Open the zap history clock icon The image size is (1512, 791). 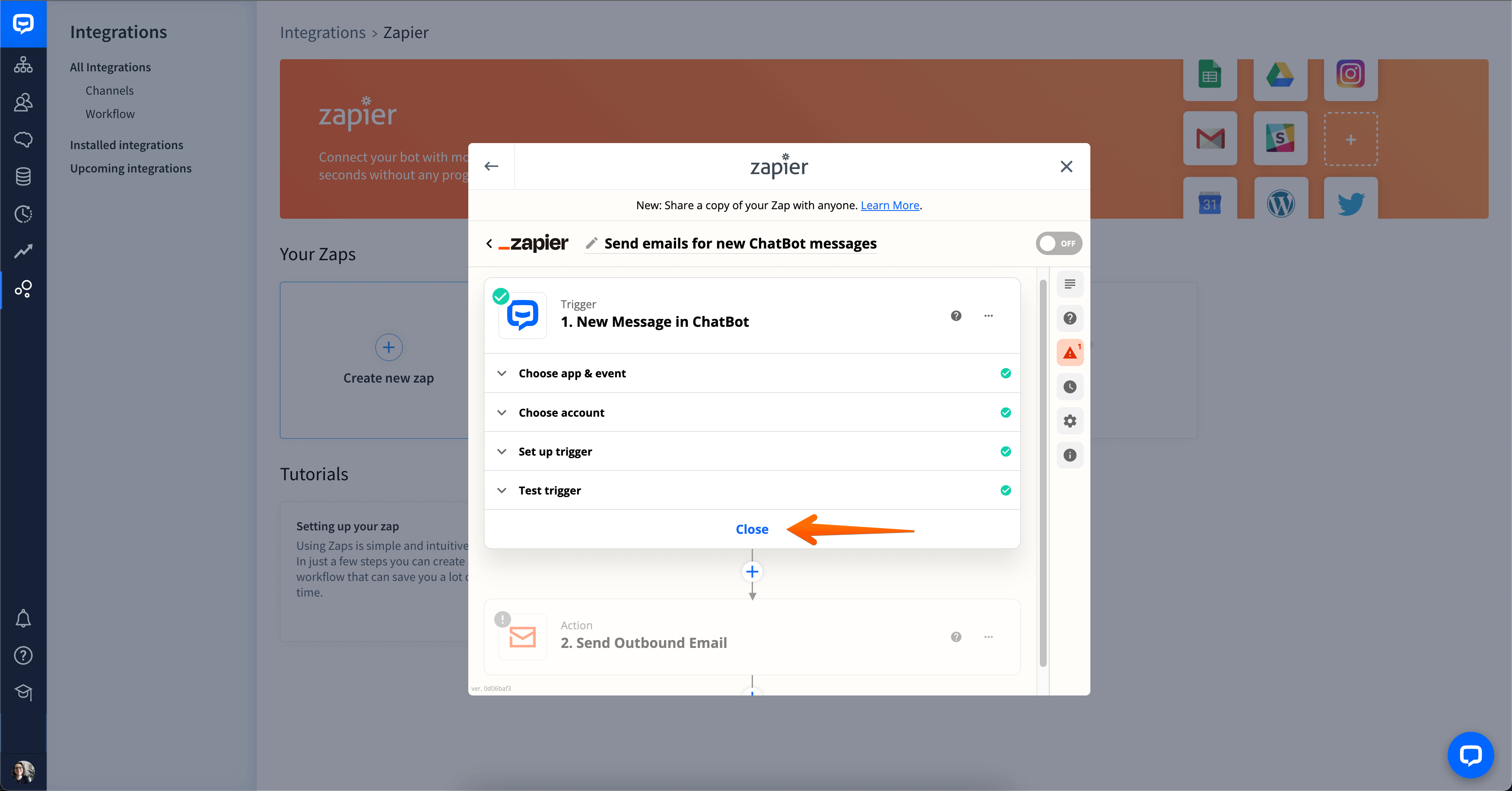click(1070, 387)
